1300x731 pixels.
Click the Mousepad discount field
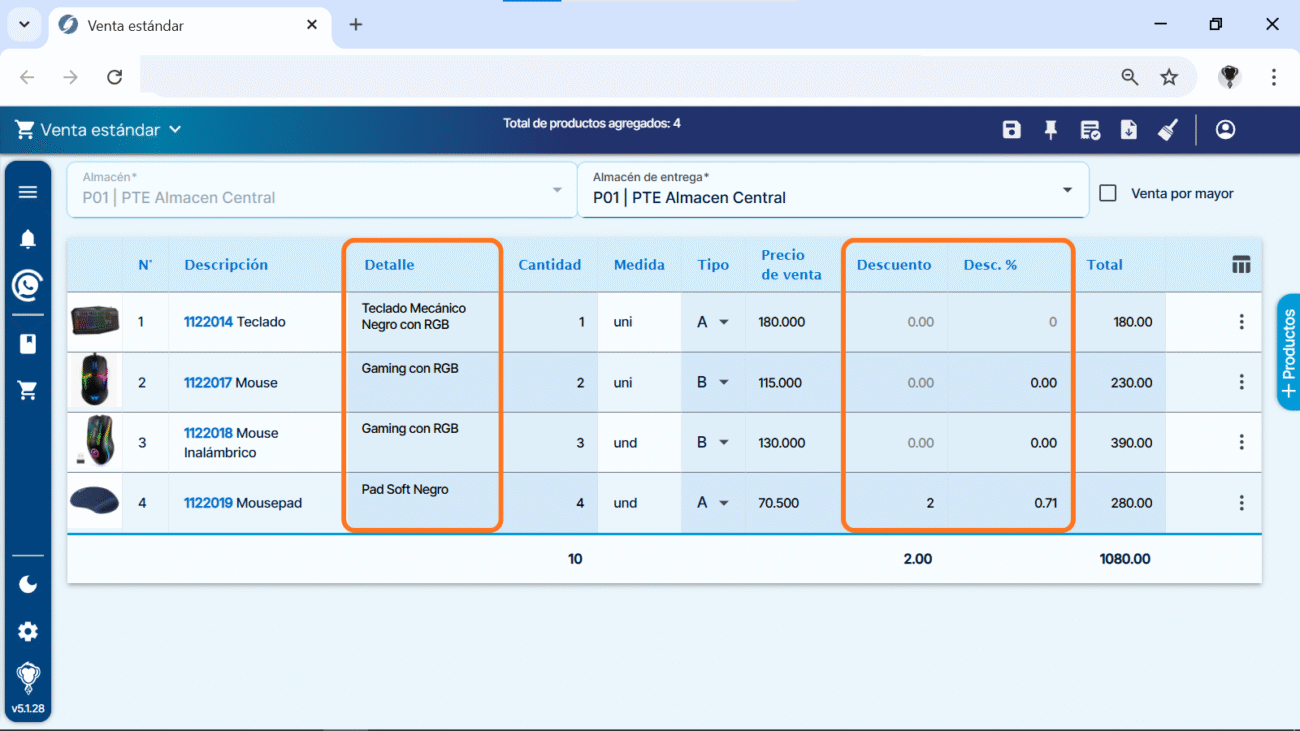click(x=895, y=503)
